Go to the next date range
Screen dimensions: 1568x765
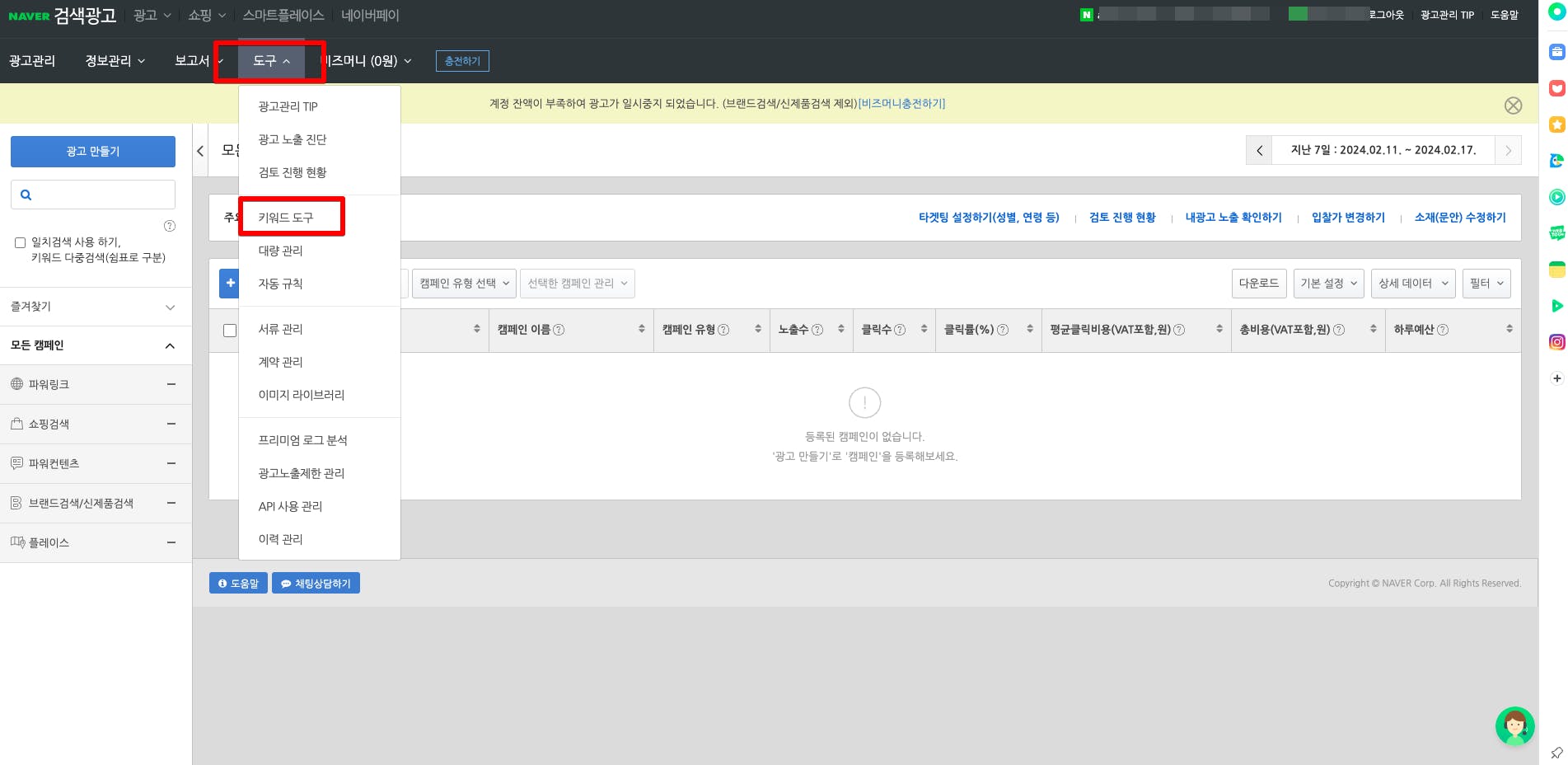1508,151
